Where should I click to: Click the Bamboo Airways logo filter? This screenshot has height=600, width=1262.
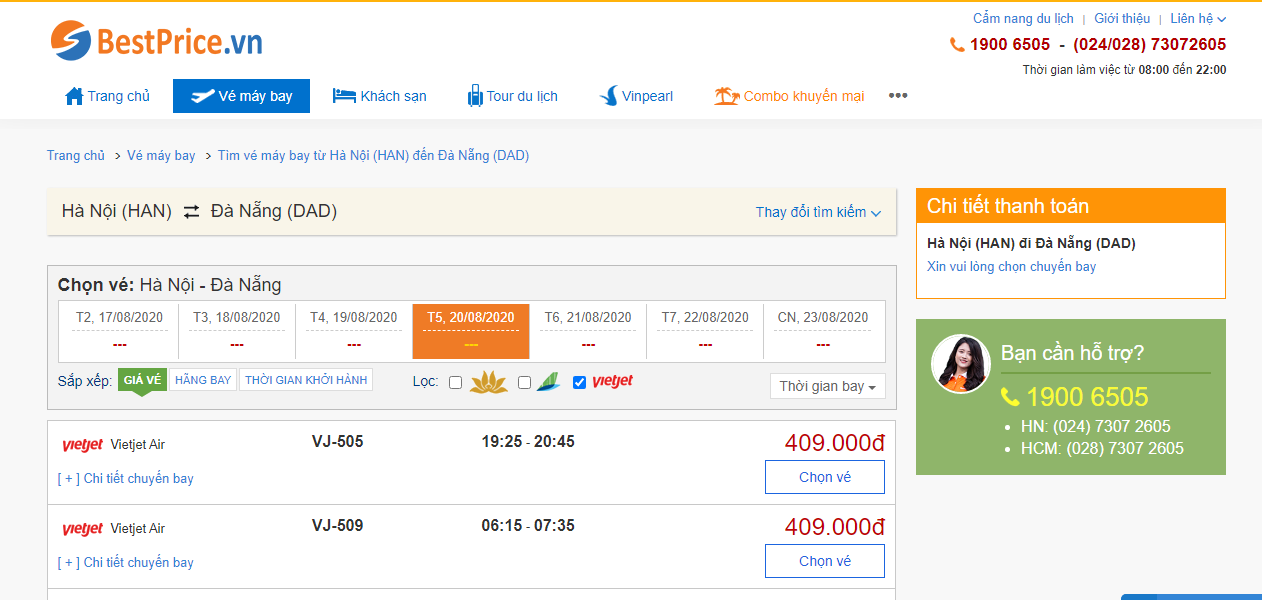click(547, 382)
